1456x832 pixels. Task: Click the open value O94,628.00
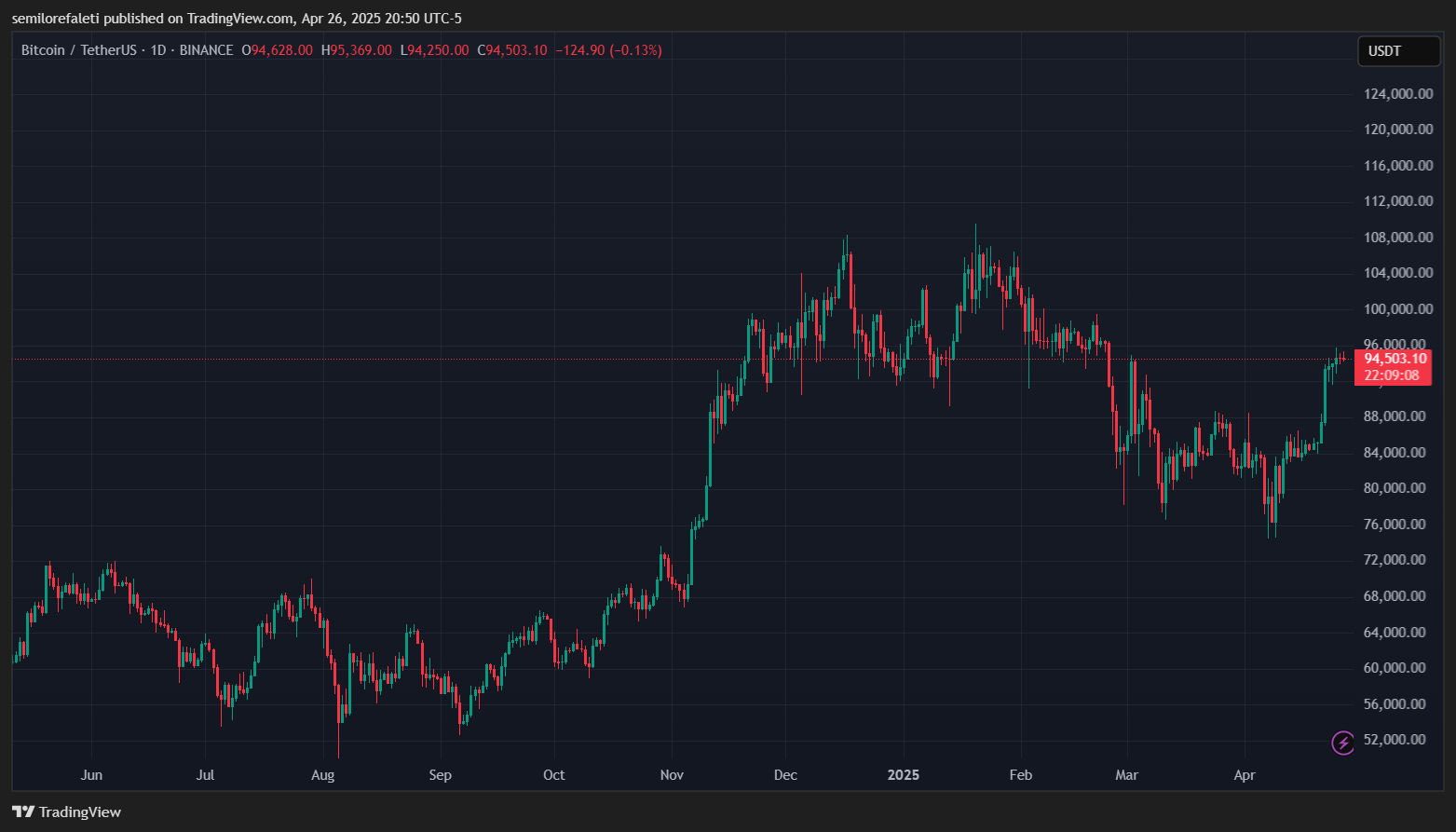(277, 50)
